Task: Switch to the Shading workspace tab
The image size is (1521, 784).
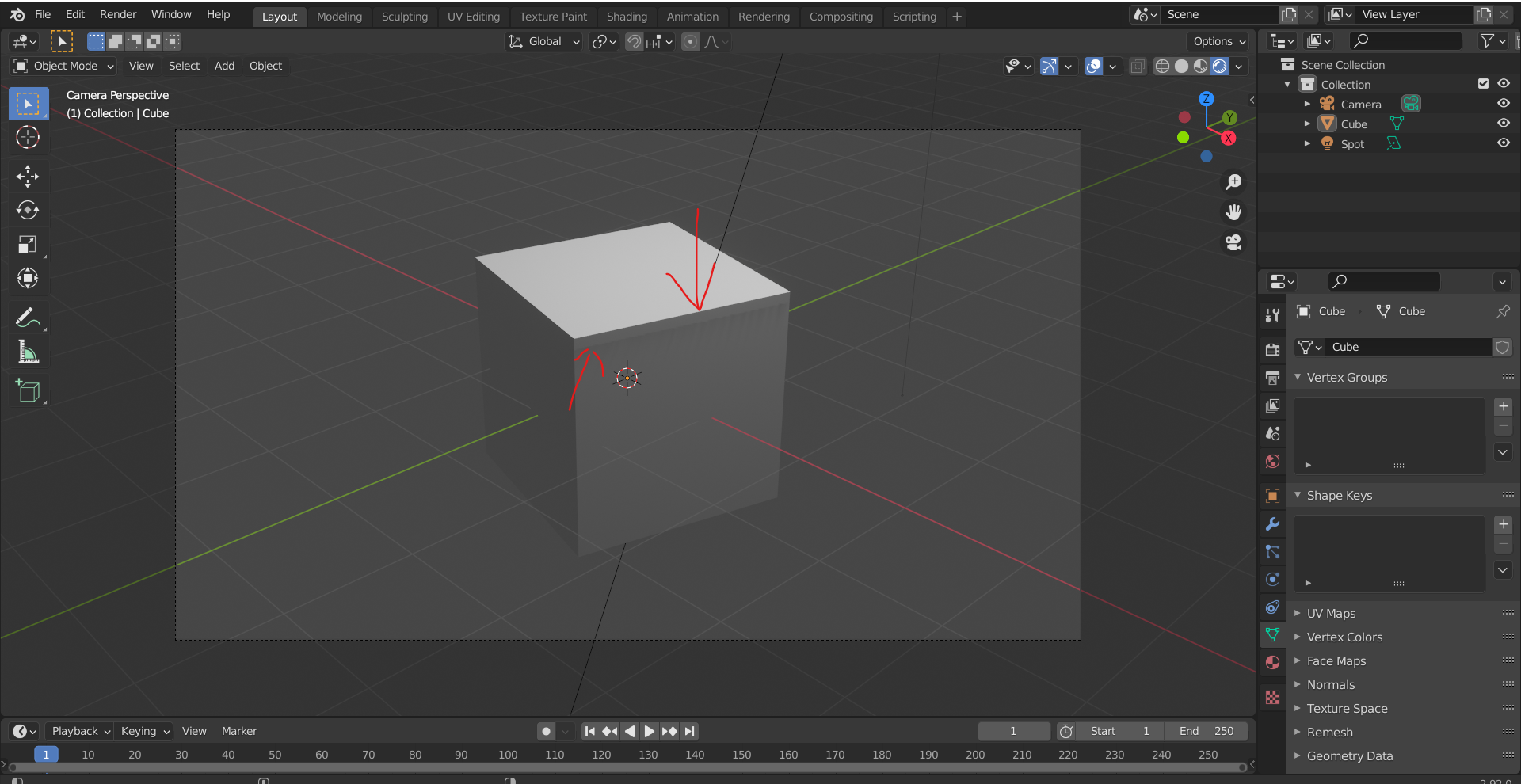Action: point(627,16)
